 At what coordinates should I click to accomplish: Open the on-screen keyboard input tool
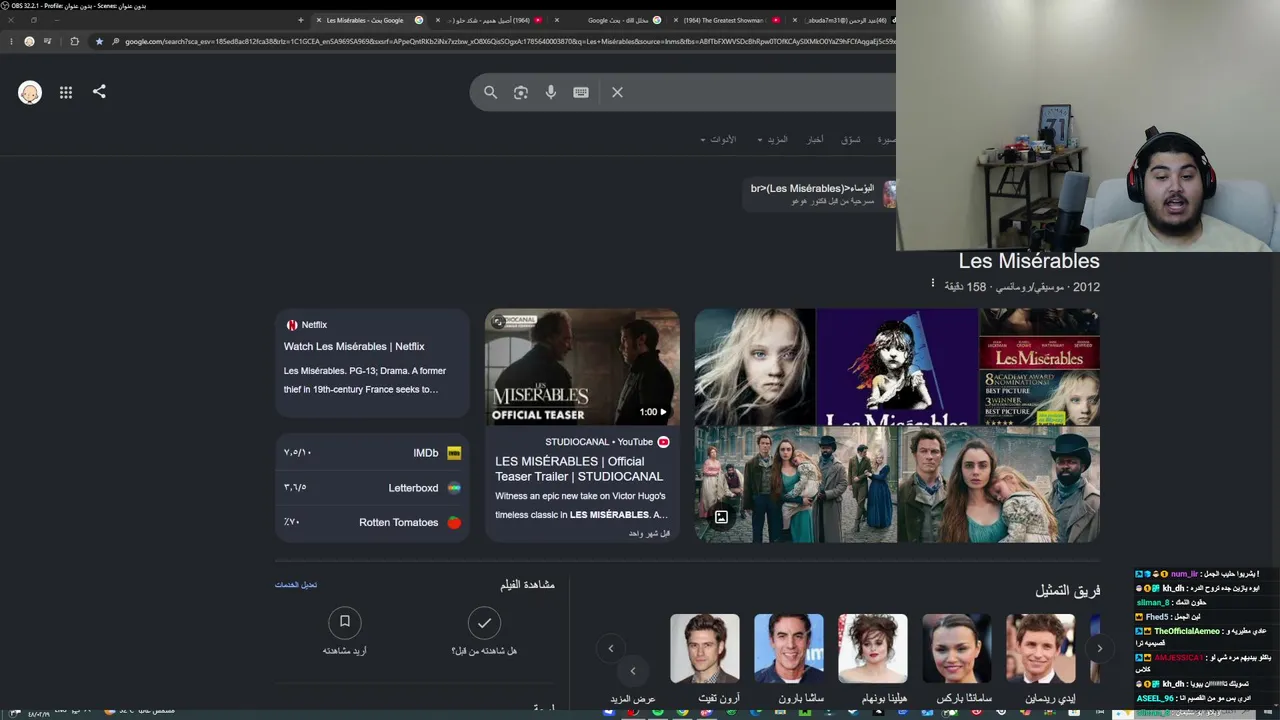tap(581, 92)
